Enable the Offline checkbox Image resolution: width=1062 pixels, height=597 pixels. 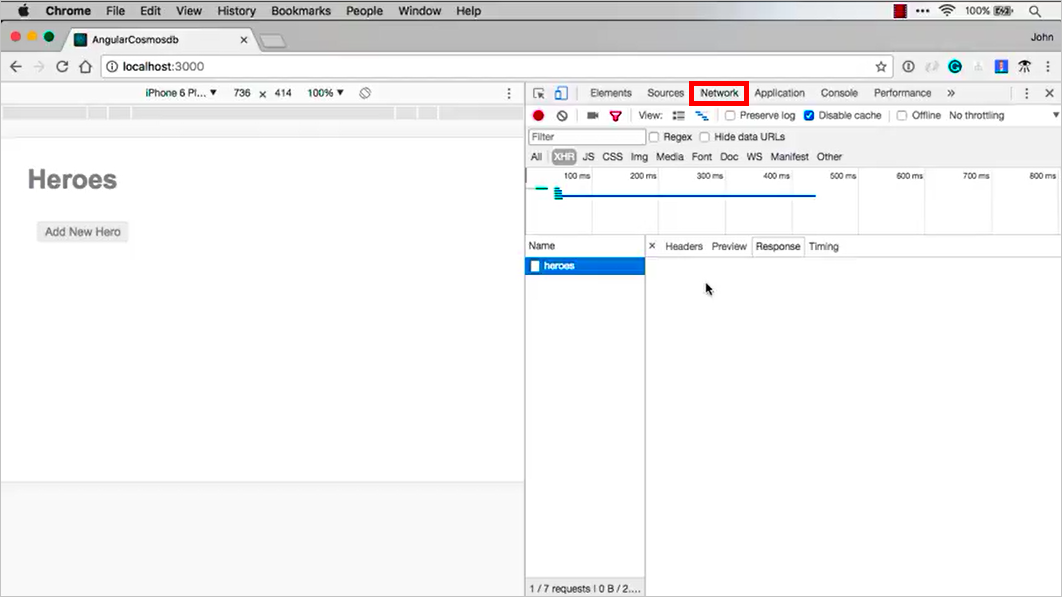(x=902, y=115)
